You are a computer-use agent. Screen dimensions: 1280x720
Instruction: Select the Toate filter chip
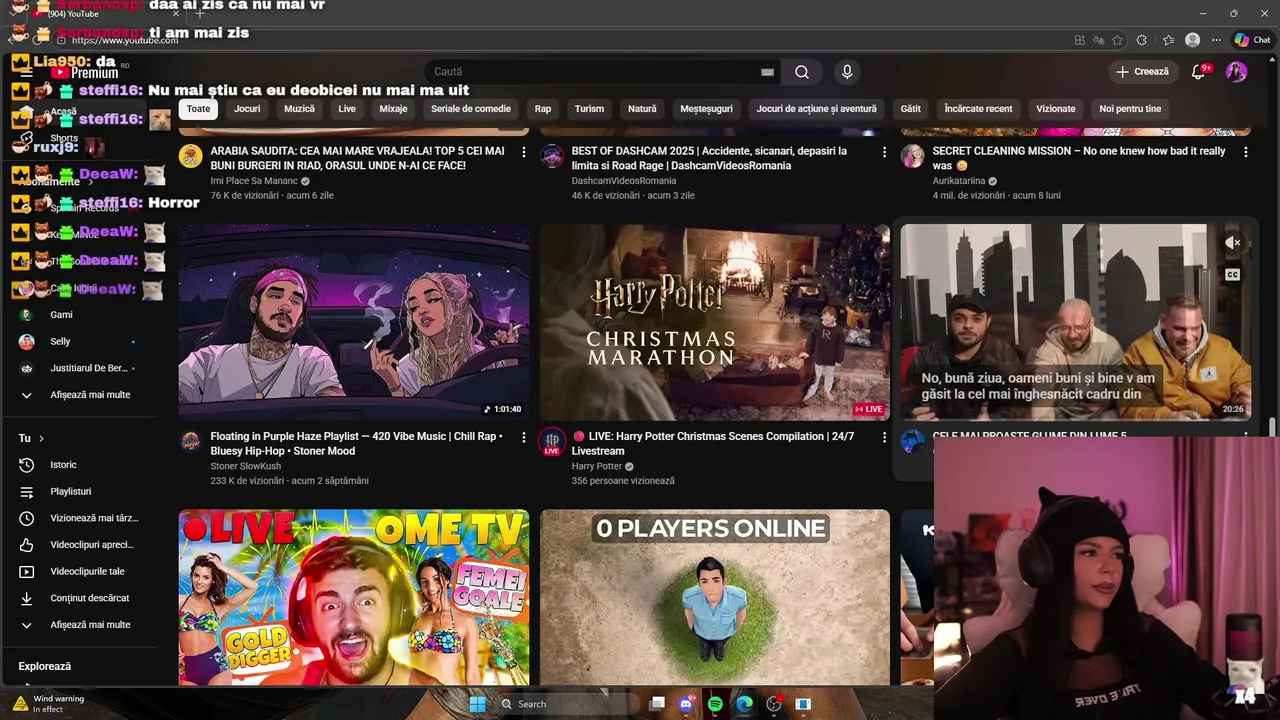(x=198, y=109)
